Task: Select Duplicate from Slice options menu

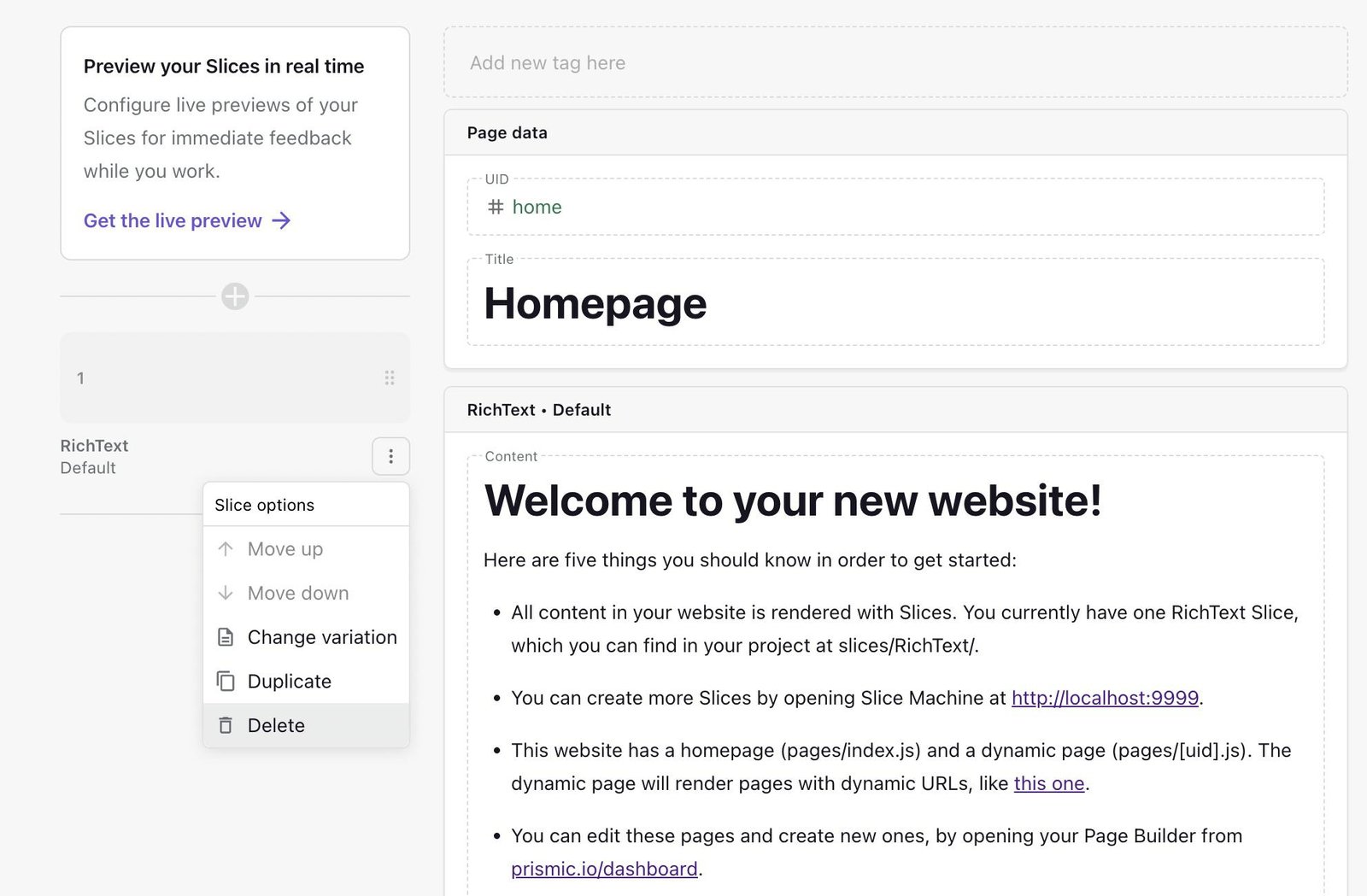Action: point(290,681)
